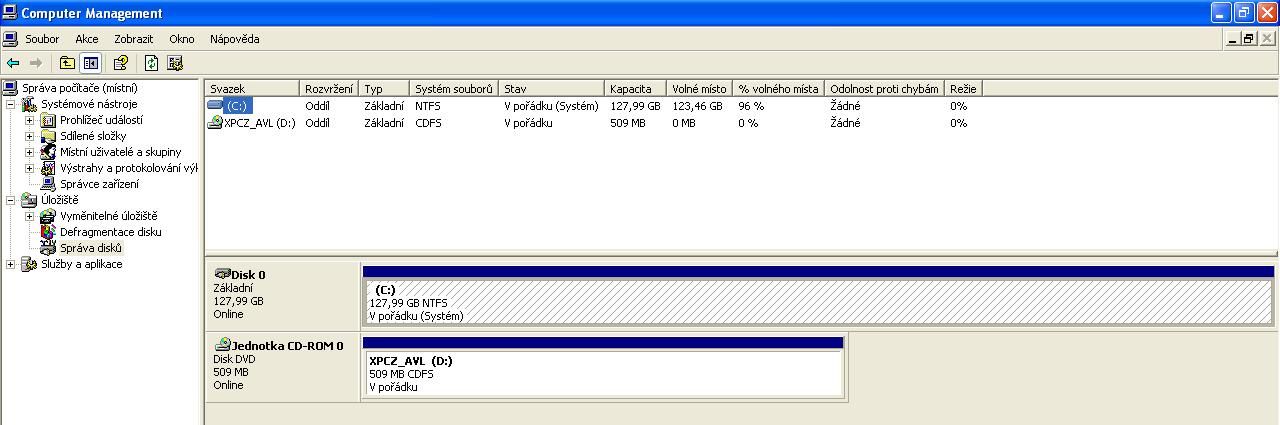Sort volumes by the Kapacita column header
Viewport: 1280px width, 425px height.
click(x=635, y=89)
